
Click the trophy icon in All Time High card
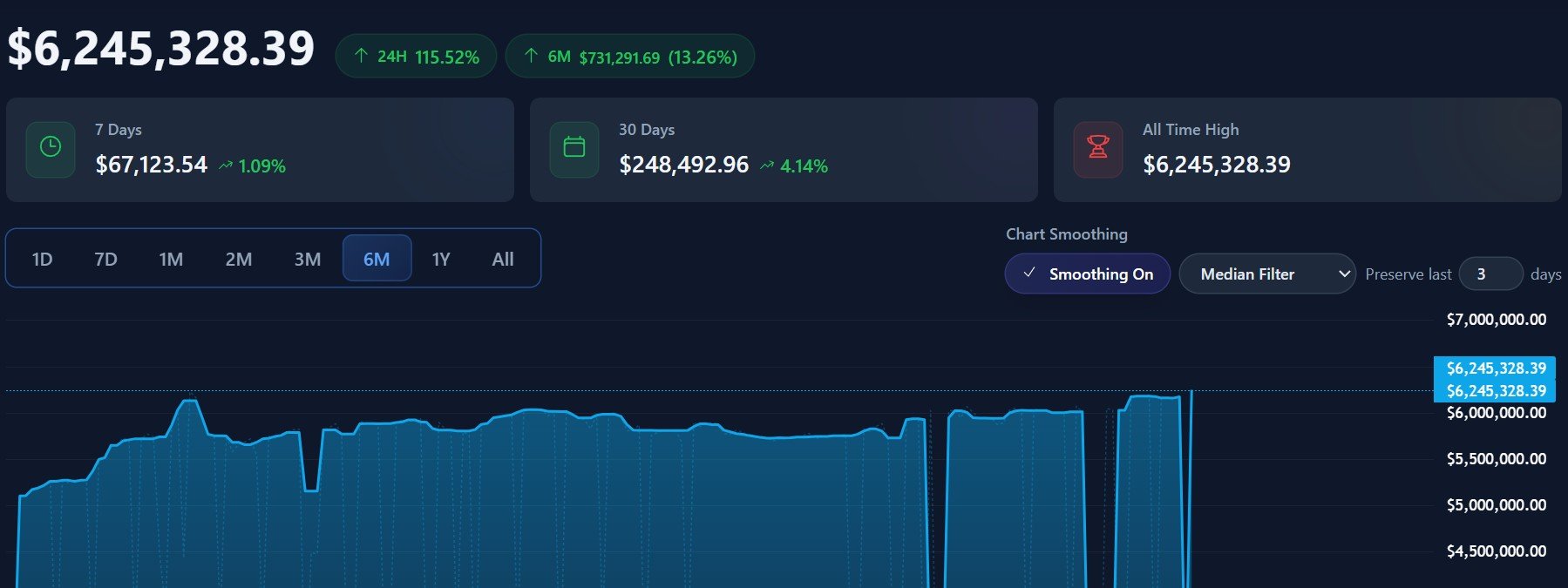click(1098, 148)
